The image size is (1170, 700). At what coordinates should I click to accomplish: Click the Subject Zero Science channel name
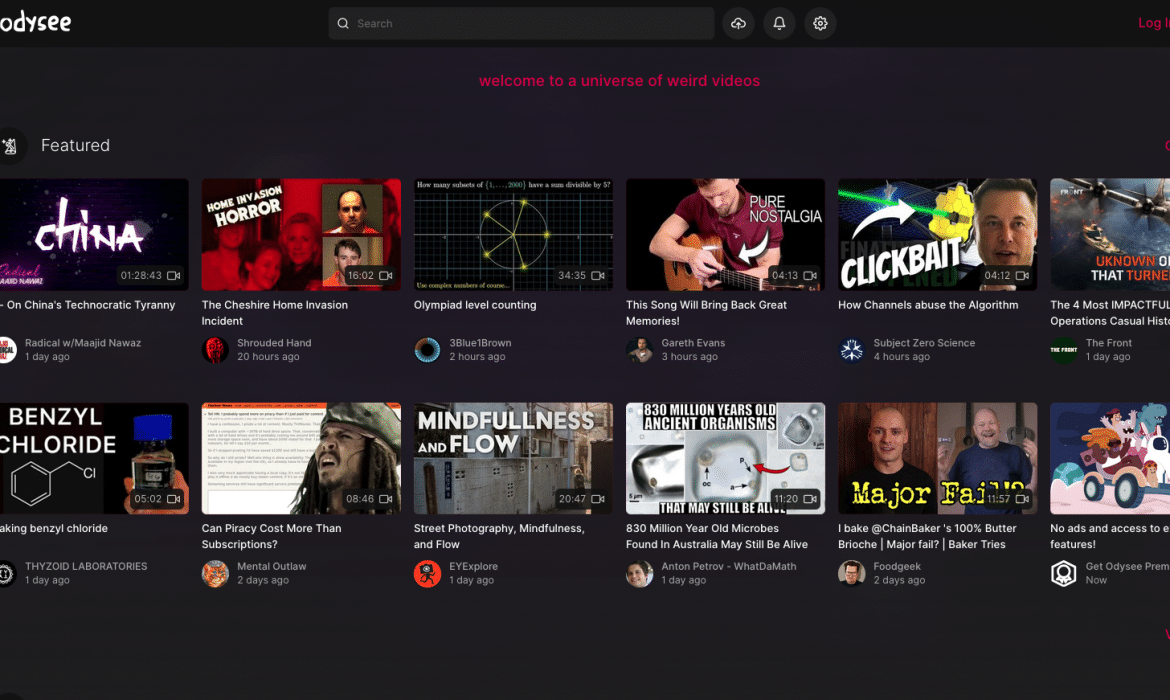pyautogui.click(x=924, y=343)
